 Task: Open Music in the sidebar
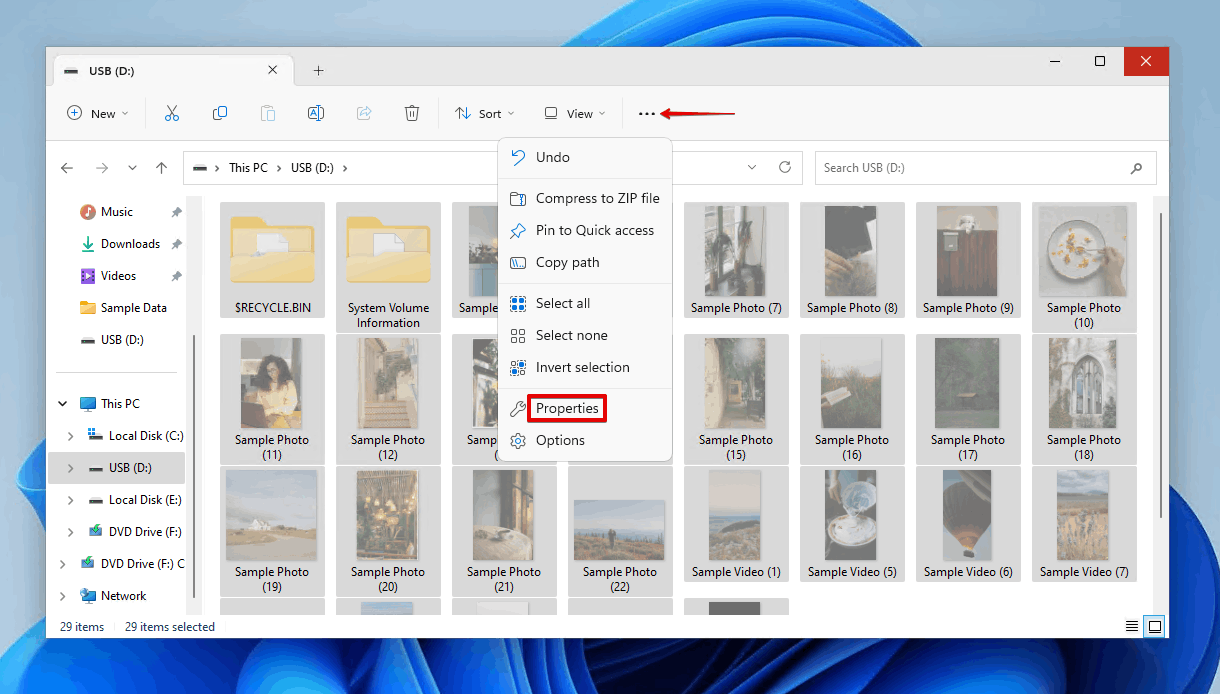(x=117, y=212)
